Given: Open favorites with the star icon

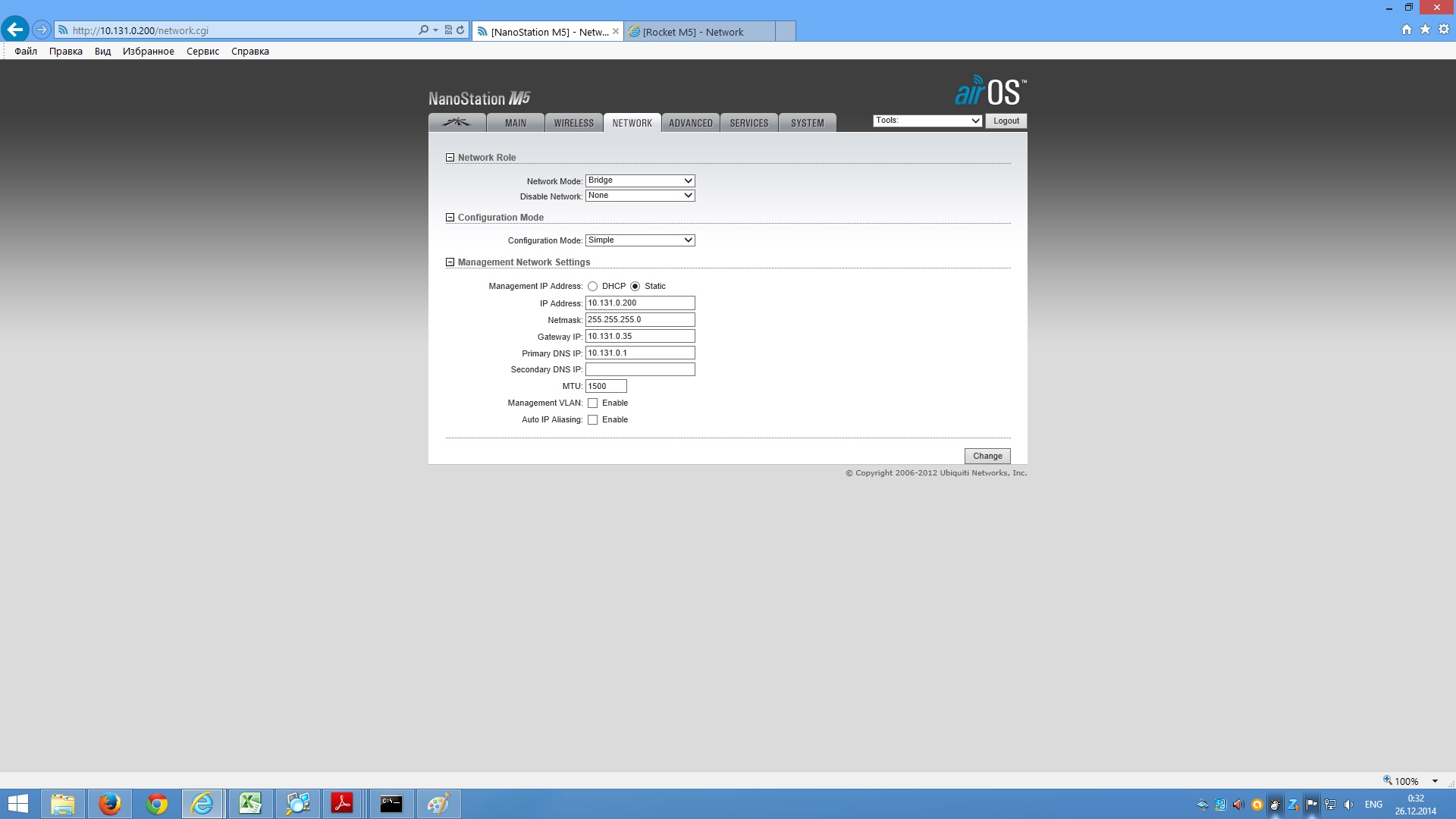Looking at the screenshot, I should coord(1425,30).
